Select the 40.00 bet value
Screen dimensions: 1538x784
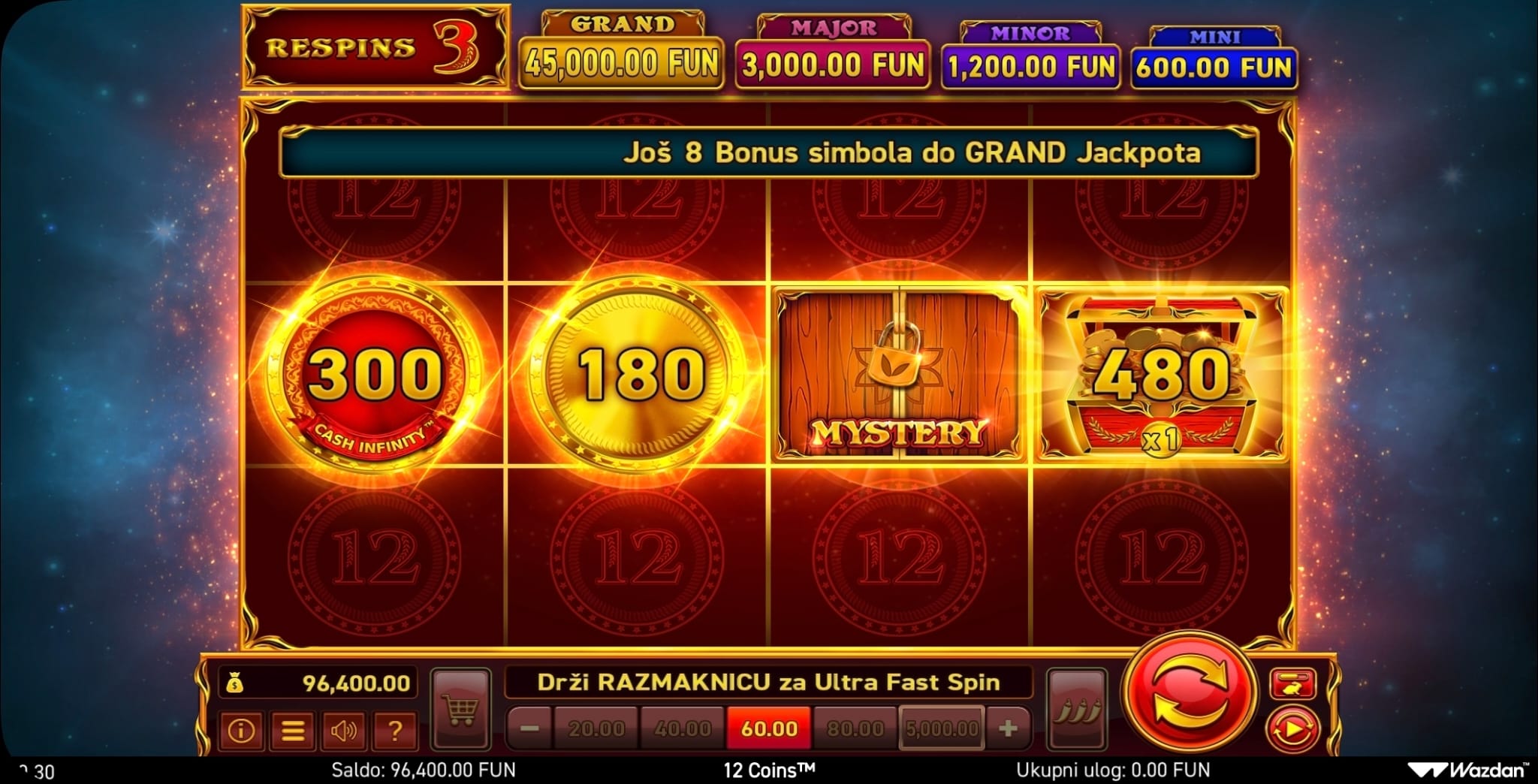[x=683, y=728]
